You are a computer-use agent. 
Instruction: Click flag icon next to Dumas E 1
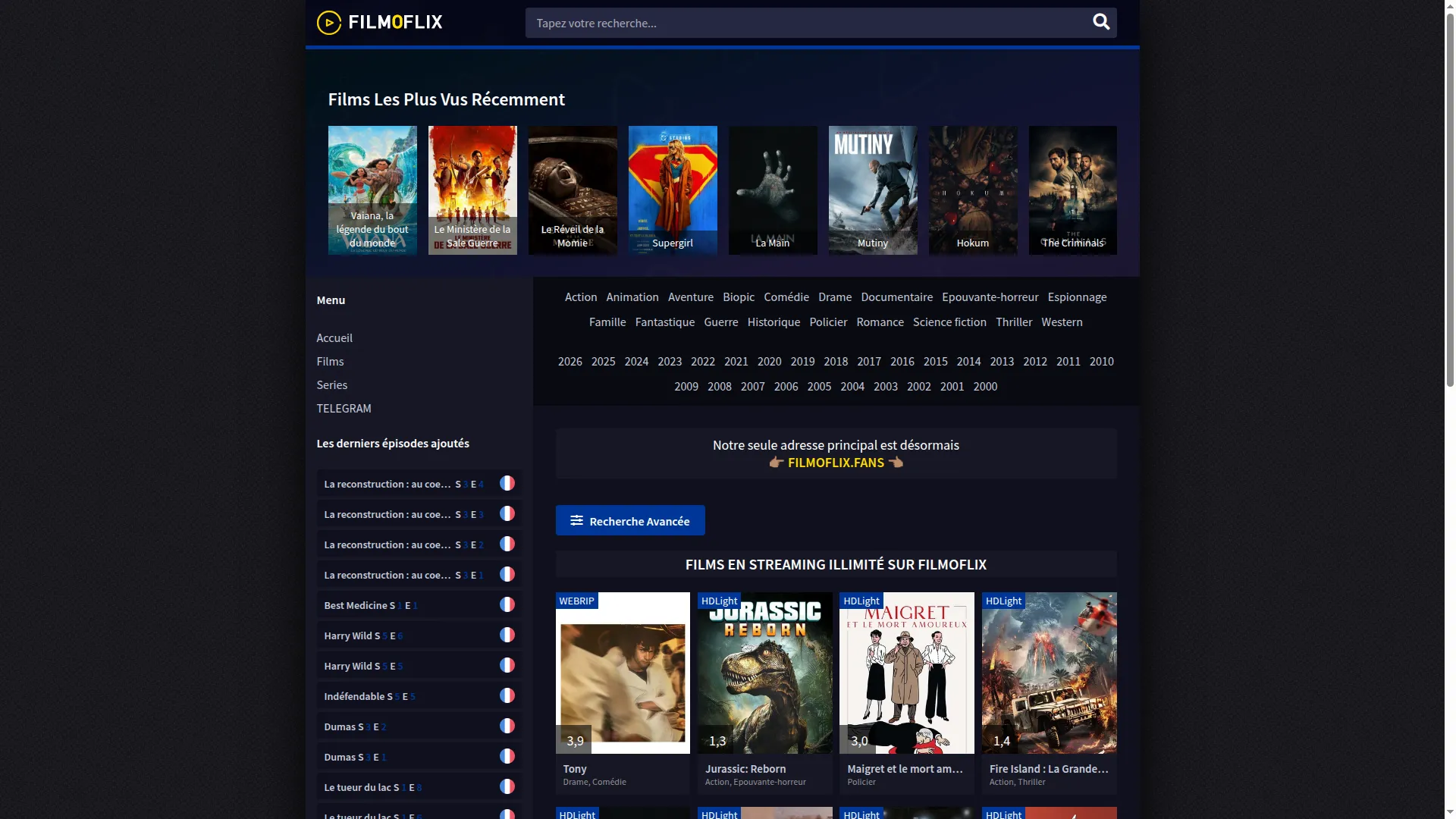click(x=507, y=756)
